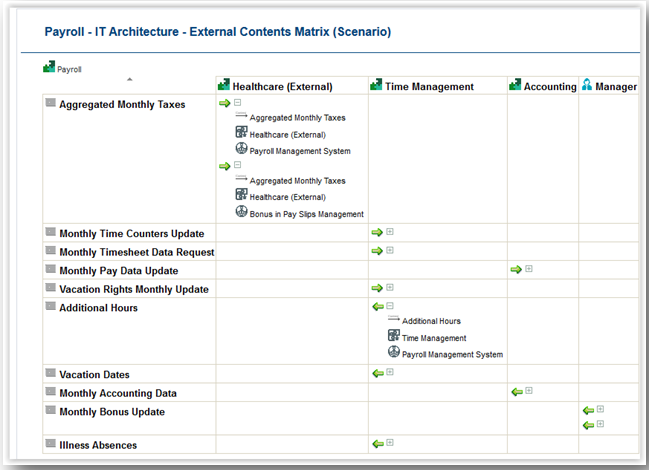Click the Accounting column header icon

(514, 86)
